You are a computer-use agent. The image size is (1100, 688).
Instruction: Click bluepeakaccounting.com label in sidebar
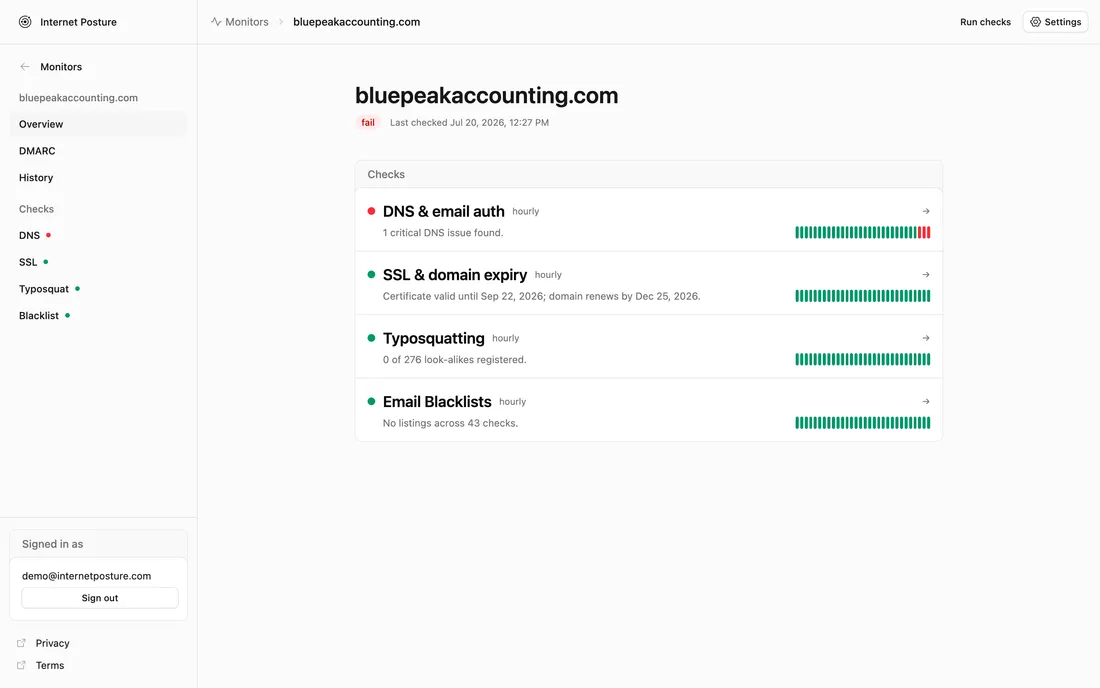pyautogui.click(x=79, y=97)
